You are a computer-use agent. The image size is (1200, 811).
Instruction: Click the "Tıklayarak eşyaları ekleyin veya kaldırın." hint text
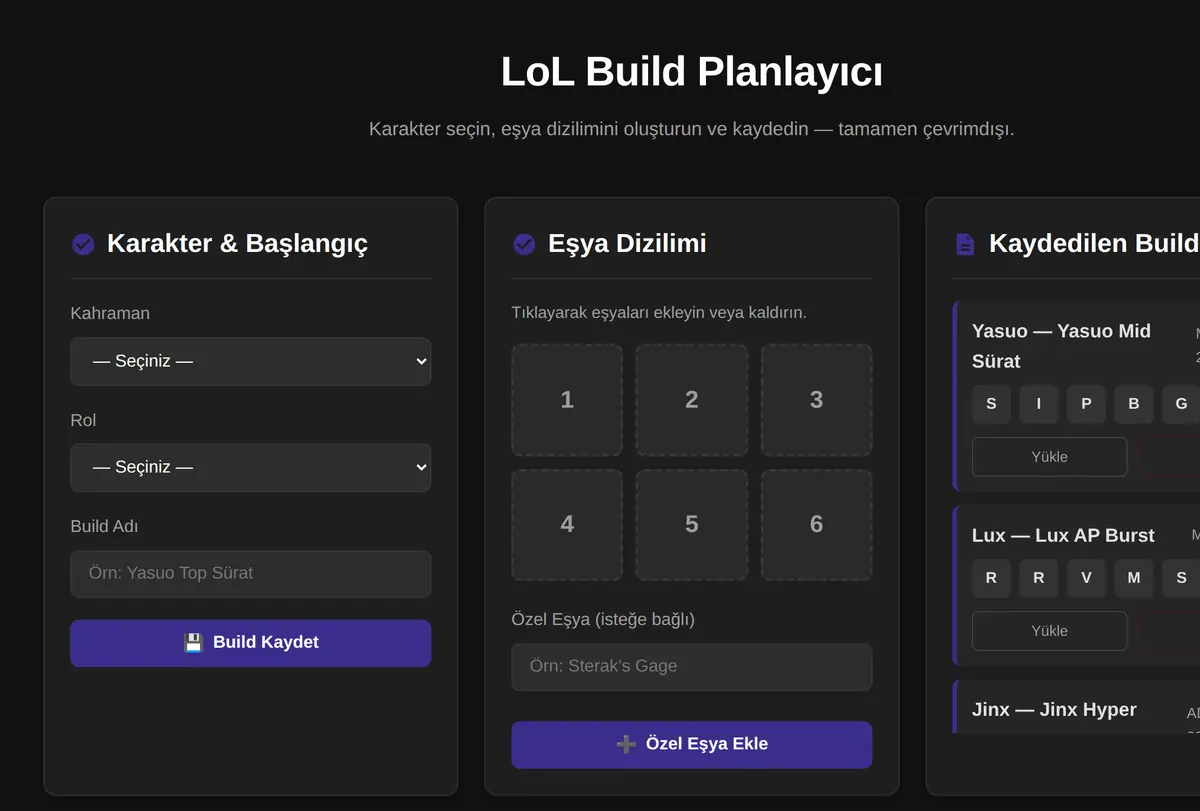[x=659, y=313]
